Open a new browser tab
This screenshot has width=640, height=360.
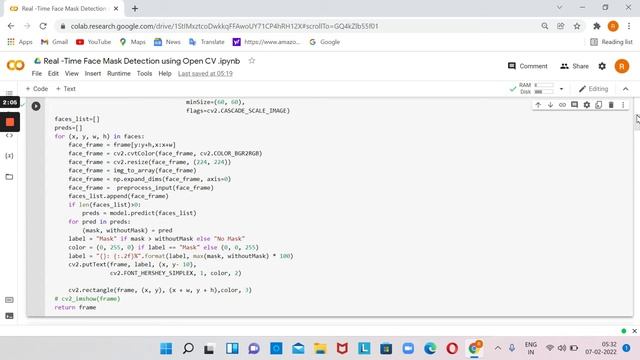(x=135, y=8)
